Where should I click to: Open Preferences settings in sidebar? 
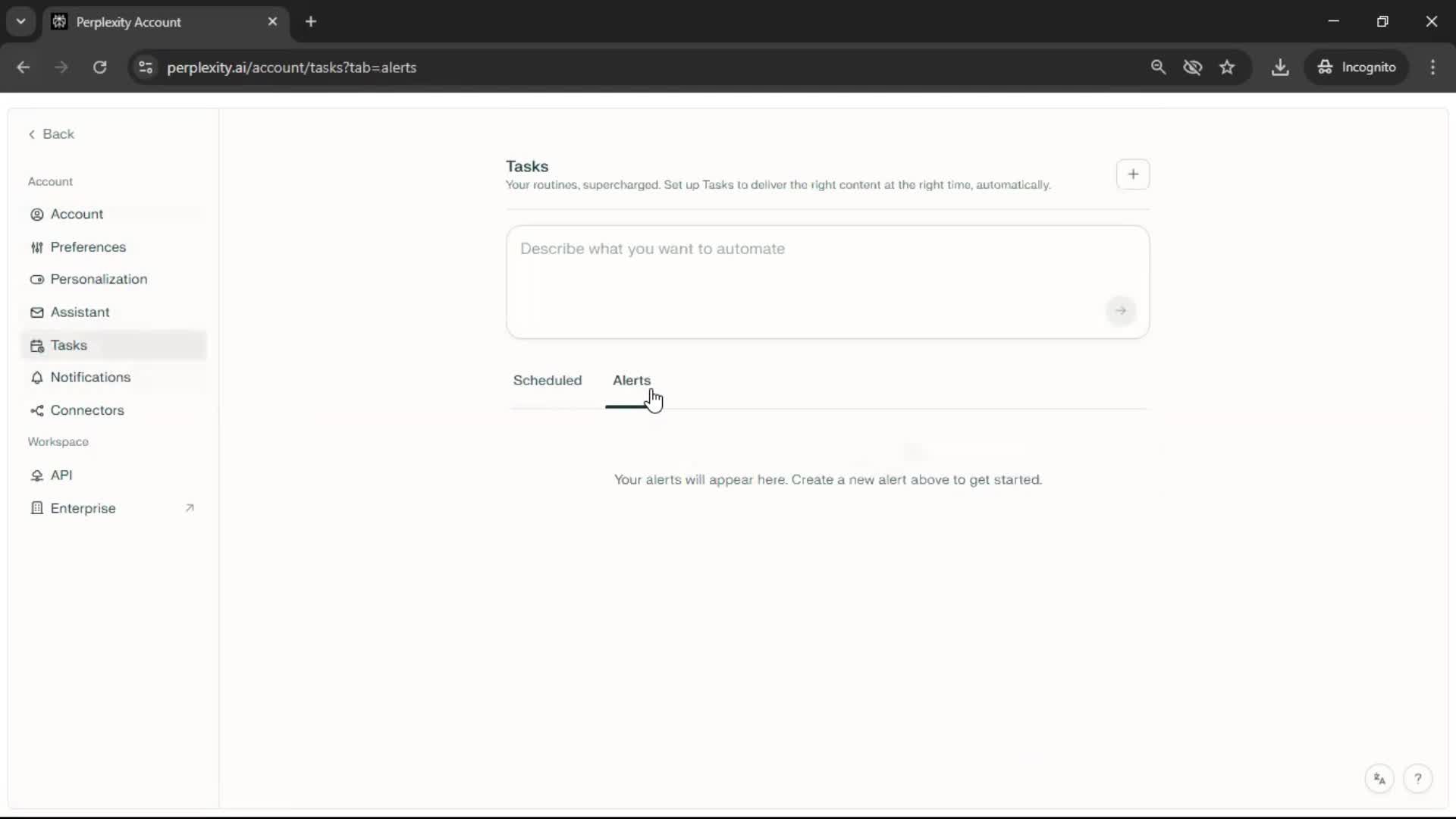[x=87, y=247]
